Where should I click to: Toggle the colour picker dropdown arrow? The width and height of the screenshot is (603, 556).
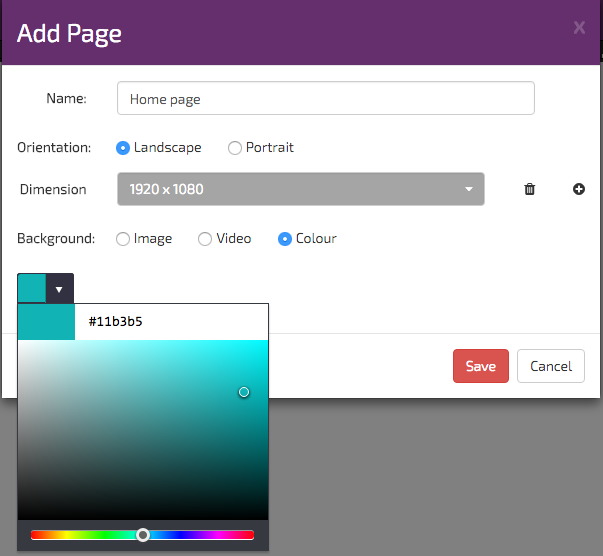pos(59,289)
